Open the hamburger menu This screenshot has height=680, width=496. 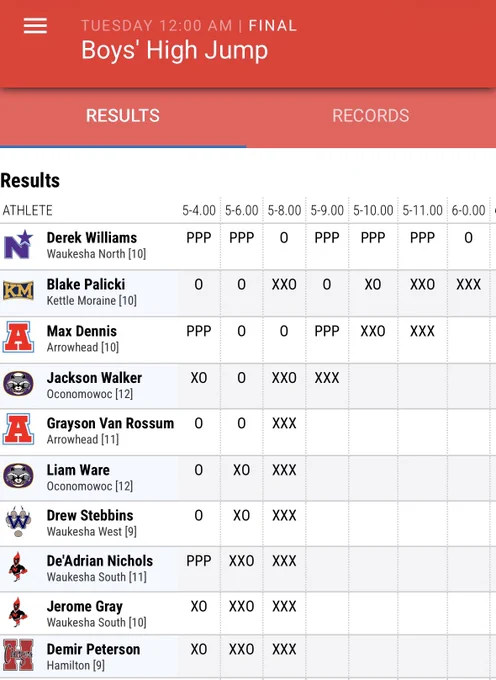tap(35, 26)
